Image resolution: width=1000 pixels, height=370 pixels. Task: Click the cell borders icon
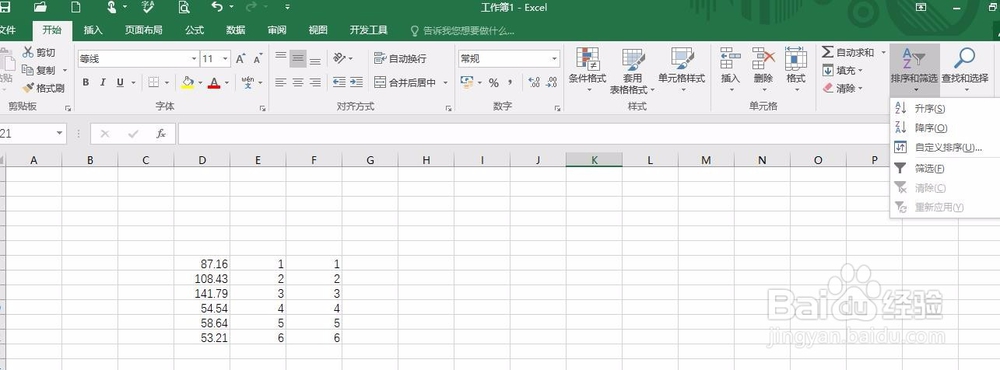tap(154, 82)
